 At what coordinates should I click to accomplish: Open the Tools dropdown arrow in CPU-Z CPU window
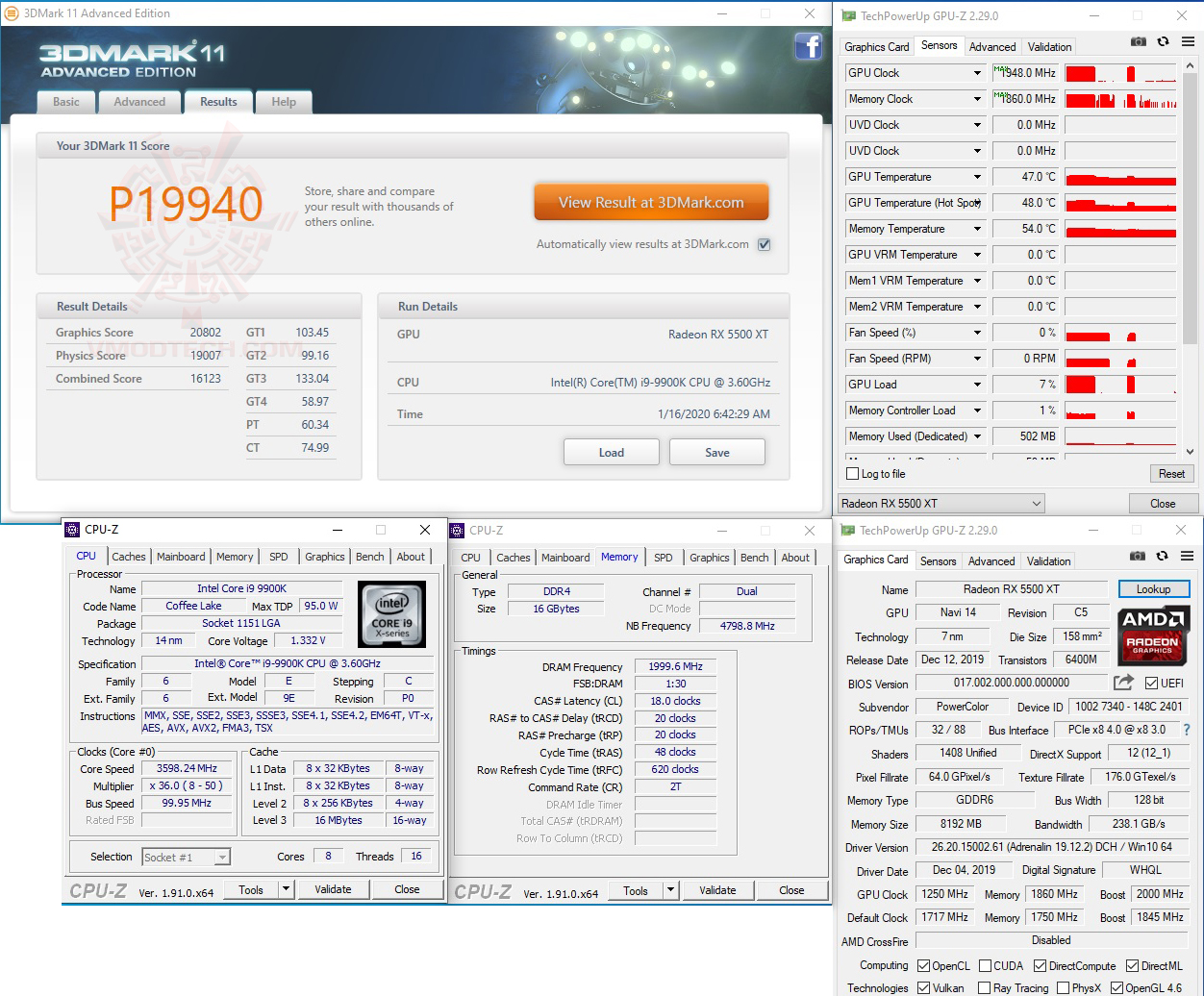click(x=286, y=890)
